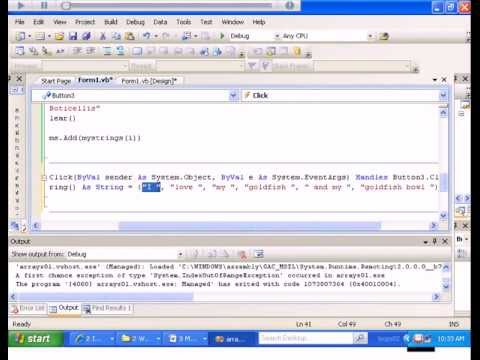Image resolution: width=480 pixels, height=360 pixels.
Task: Open the Click method name dropdown
Action: (443, 96)
